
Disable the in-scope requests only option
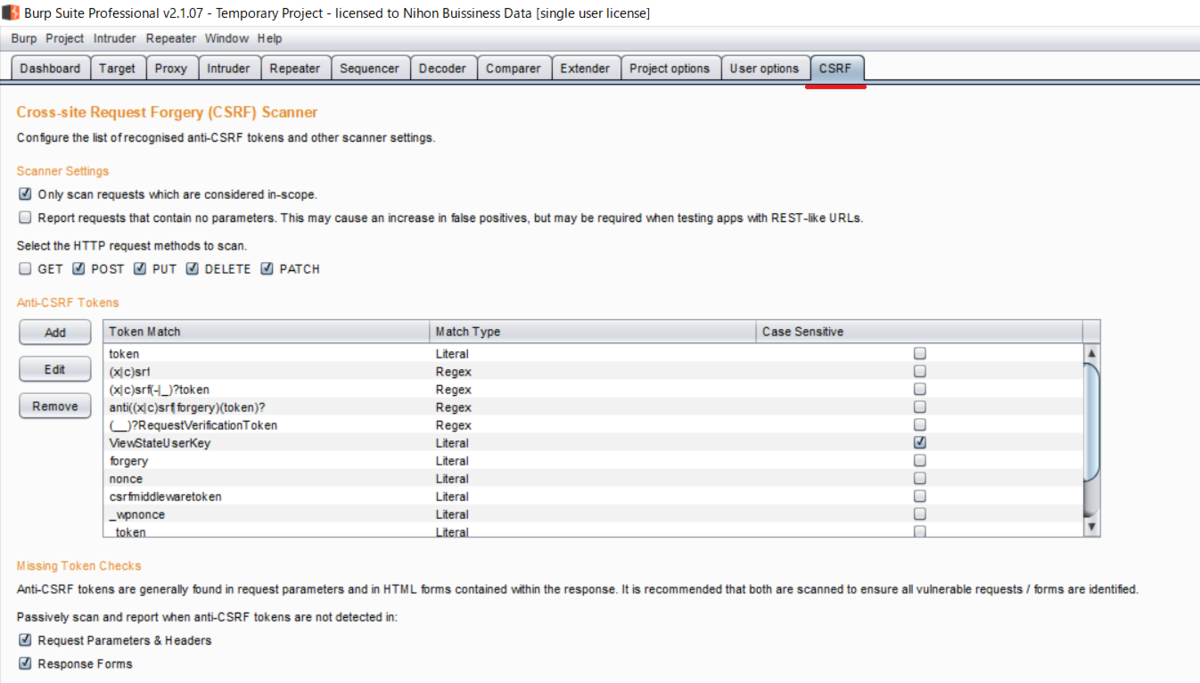coord(24,194)
